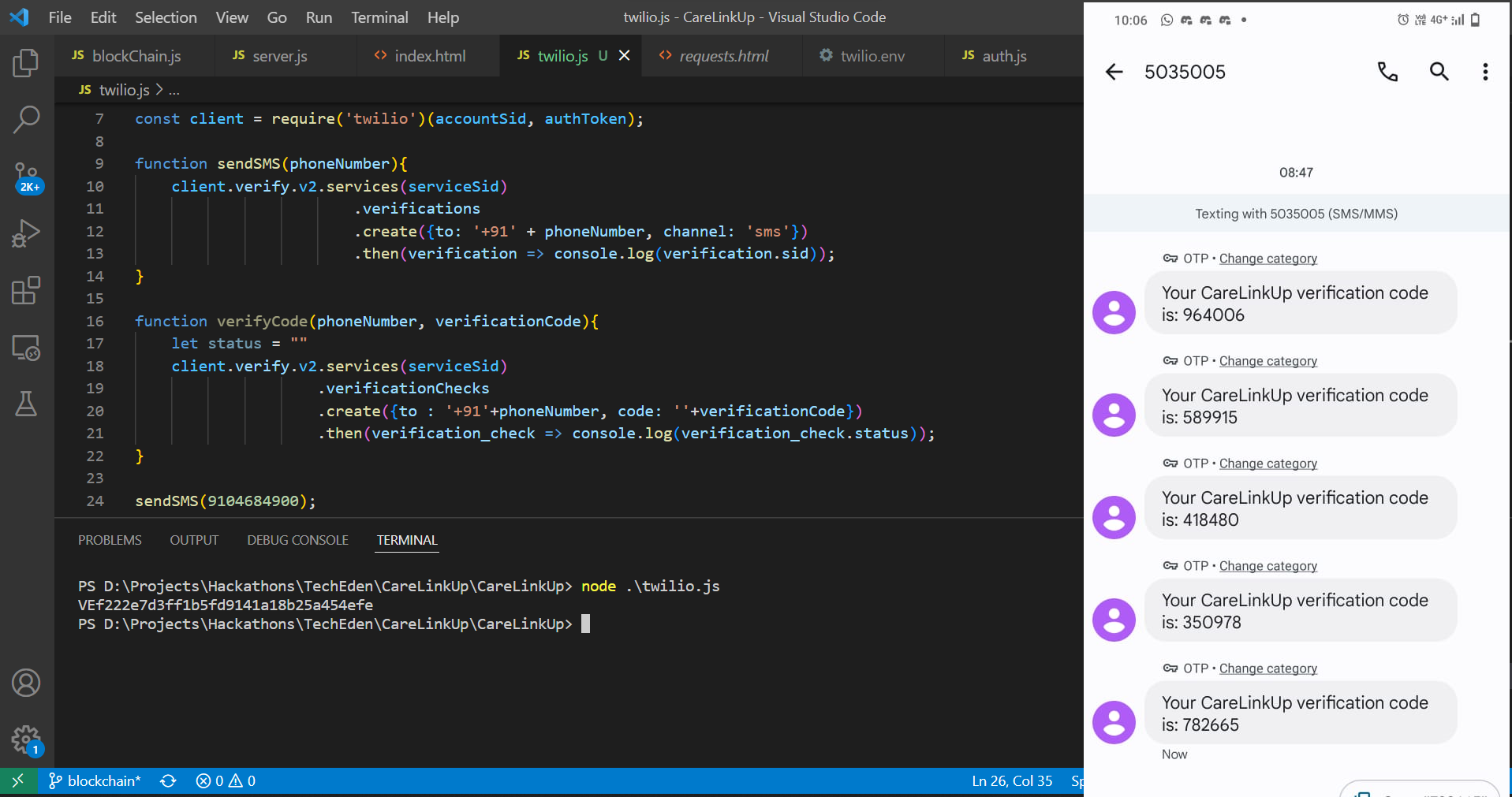Open message bubble with code 589915
The height and width of the screenshot is (797, 1512).
[1300, 406]
